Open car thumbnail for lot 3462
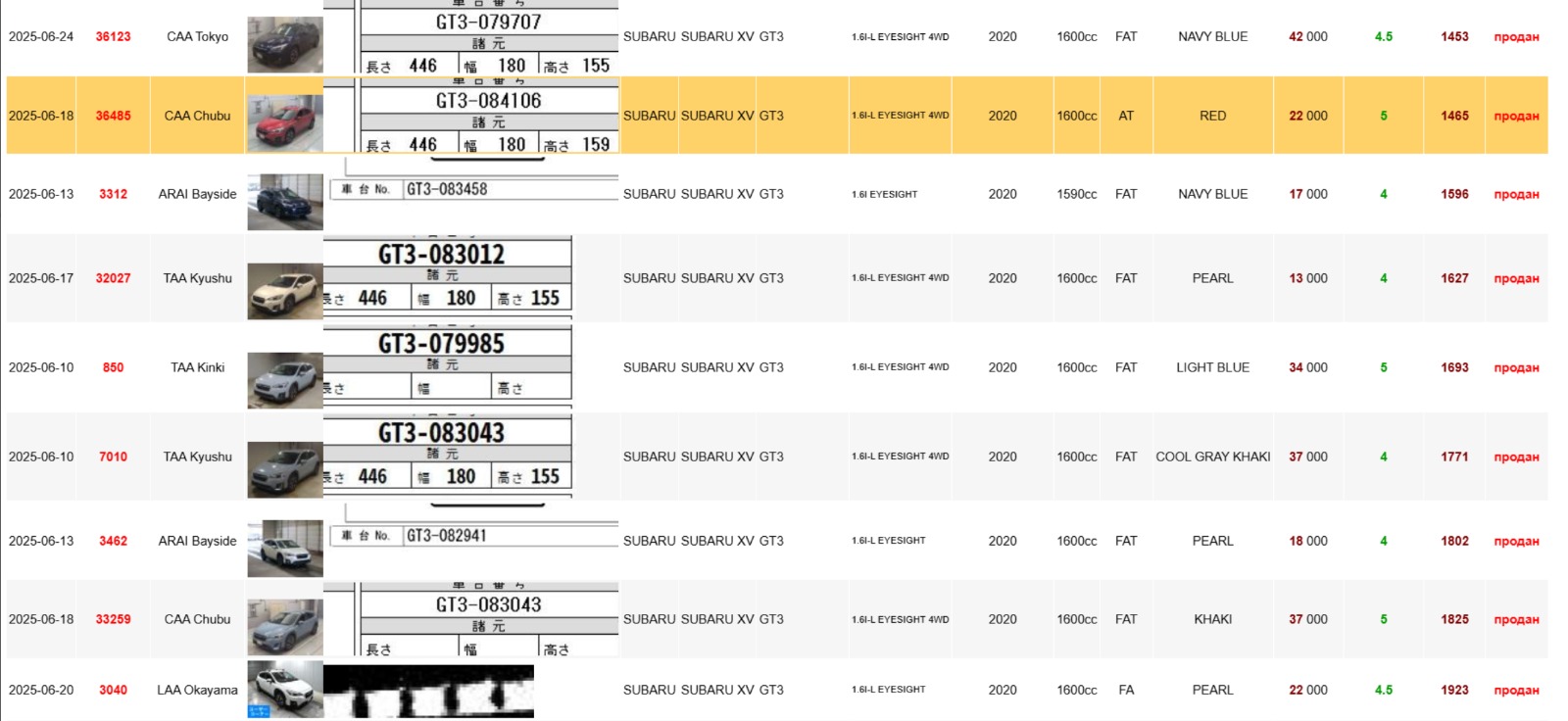 (x=285, y=549)
